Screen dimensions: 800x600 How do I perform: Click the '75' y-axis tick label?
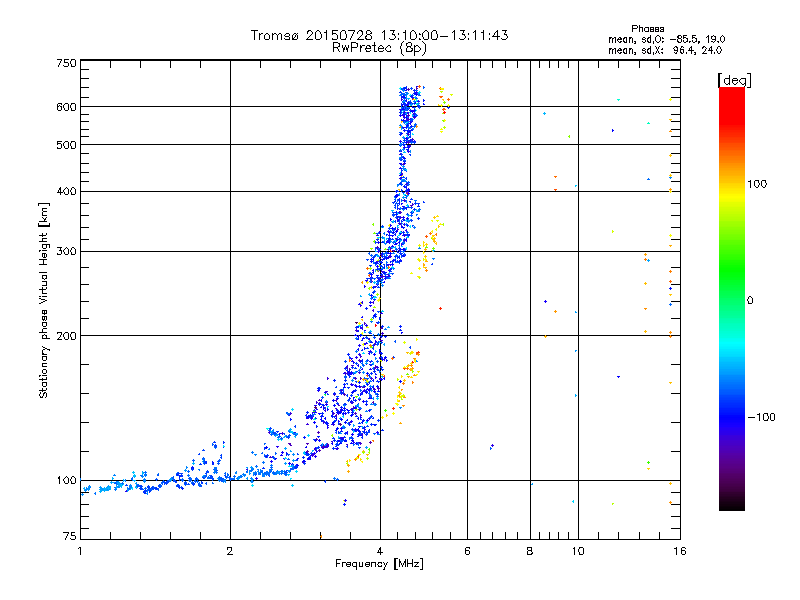click(70, 536)
